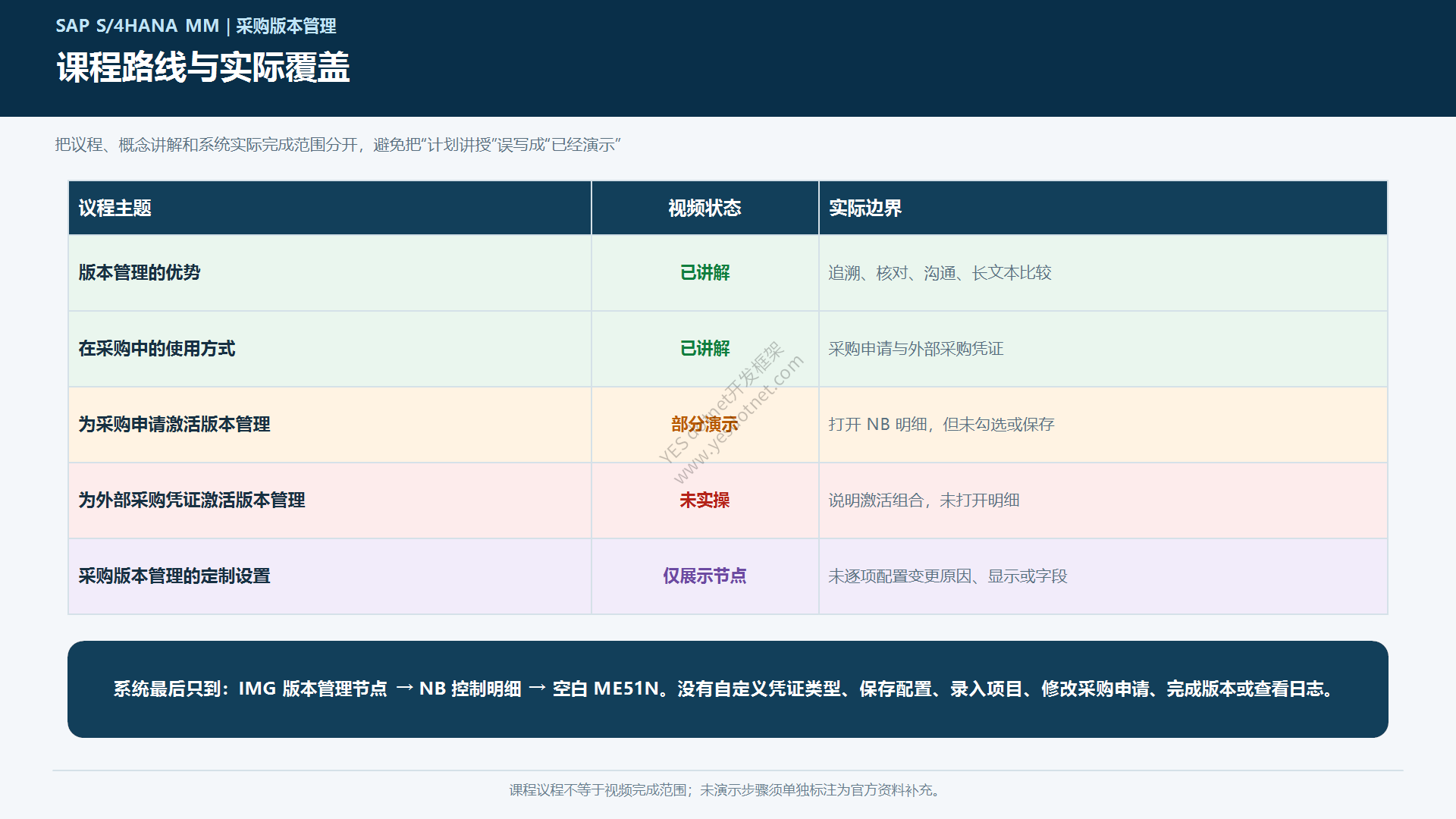This screenshot has width=1456, height=819.
Task: Select the header text SAP S/4HANA MM | 采购版本管理
Action: [196, 26]
